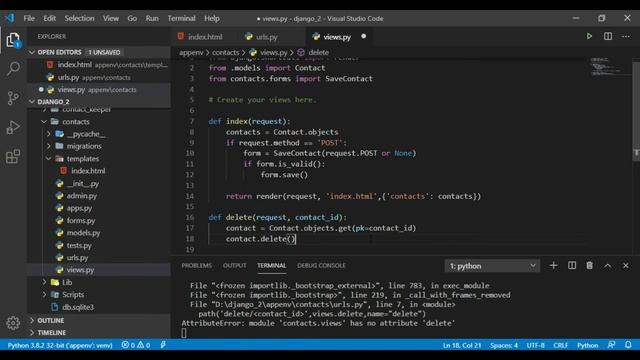Click the unsaved dot on views.py tab
Image resolution: width=640 pixels, height=360 pixels.
[364, 36]
